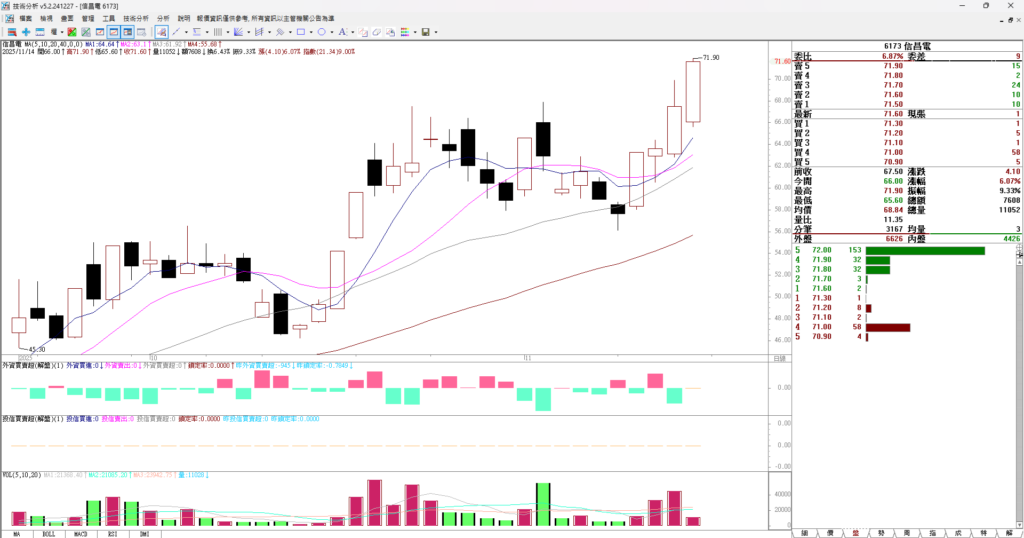
Task: Toggle the second highlighted panel view button
Action: tap(129, 32)
